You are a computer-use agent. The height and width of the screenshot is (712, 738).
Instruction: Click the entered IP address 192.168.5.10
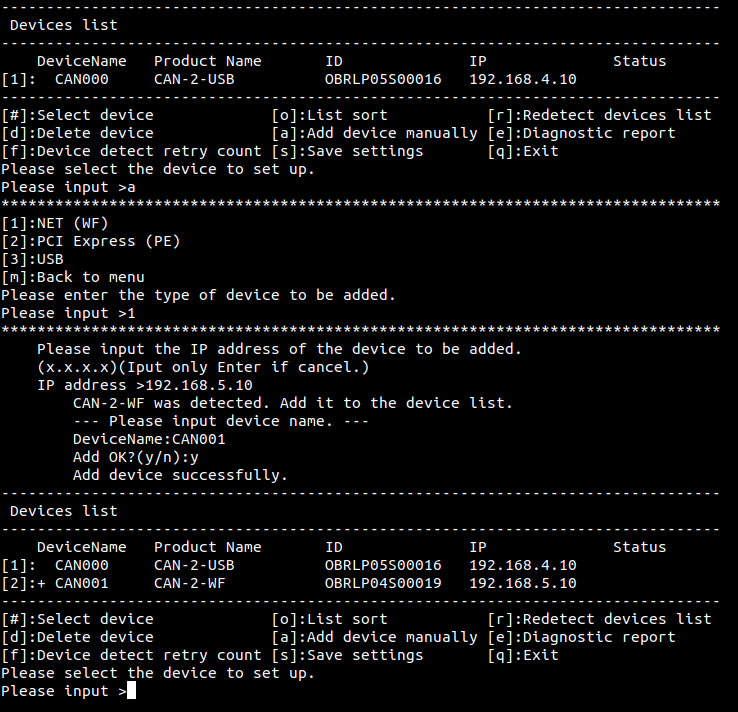[199, 385]
